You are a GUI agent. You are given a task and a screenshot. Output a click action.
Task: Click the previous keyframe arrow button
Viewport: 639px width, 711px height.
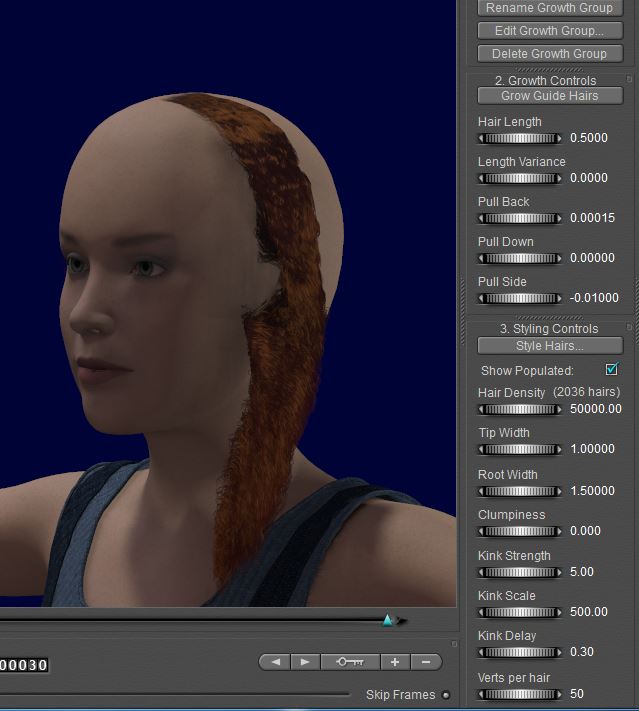click(x=275, y=662)
